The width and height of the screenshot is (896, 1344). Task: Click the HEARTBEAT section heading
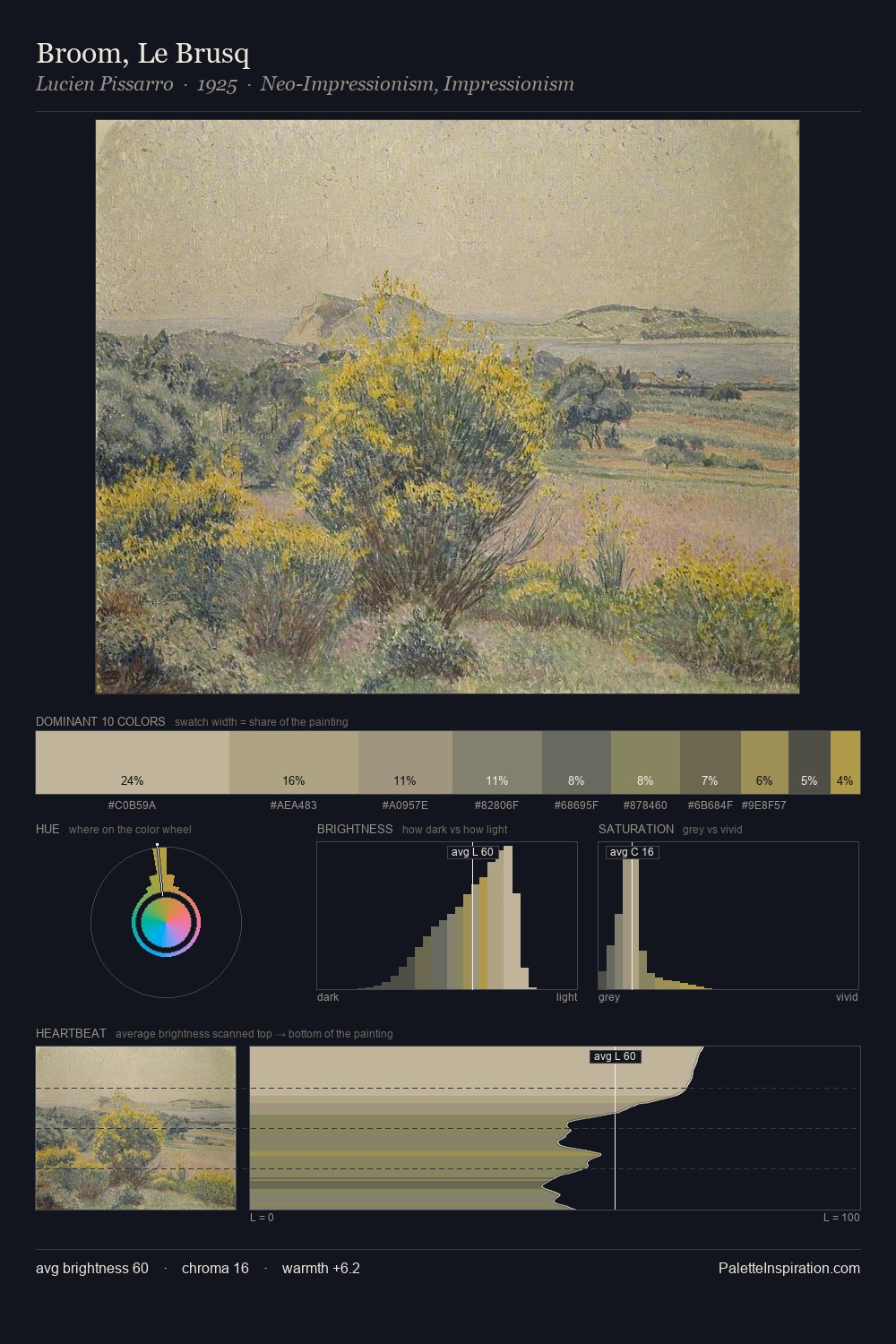pos(71,1033)
